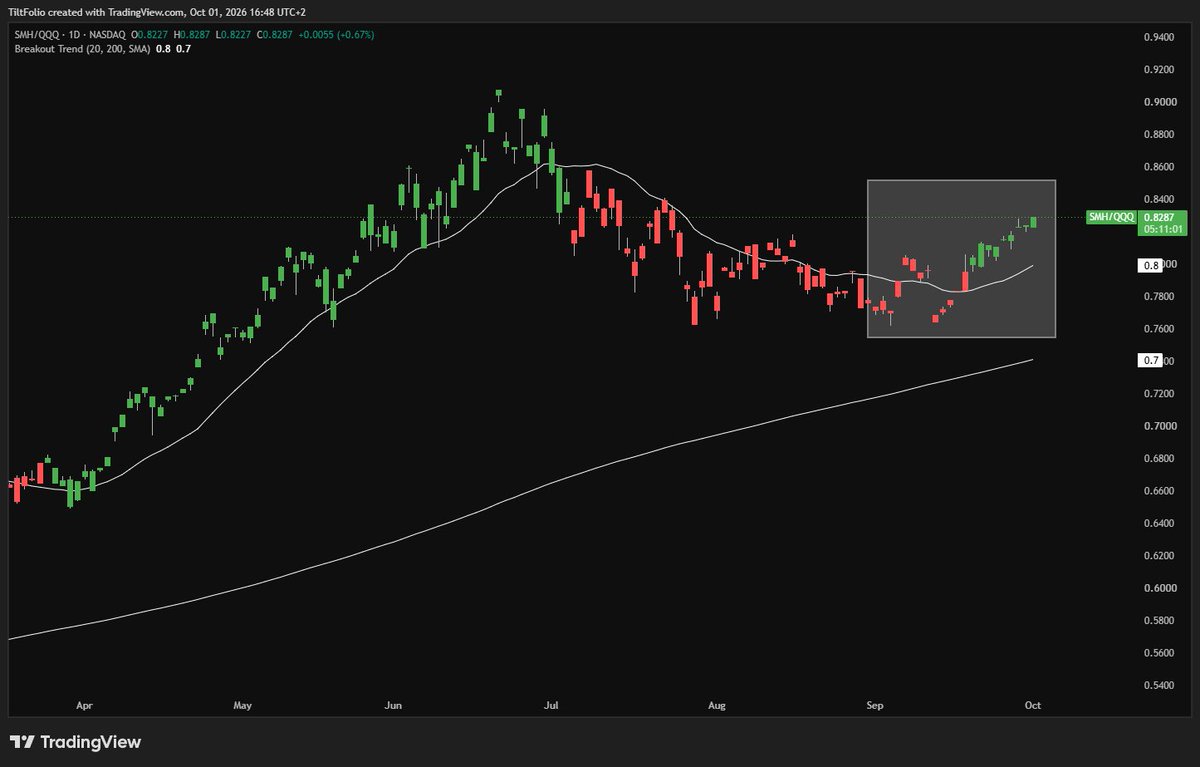
Task: Click the Jun label on time axis
Action: (x=393, y=706)
